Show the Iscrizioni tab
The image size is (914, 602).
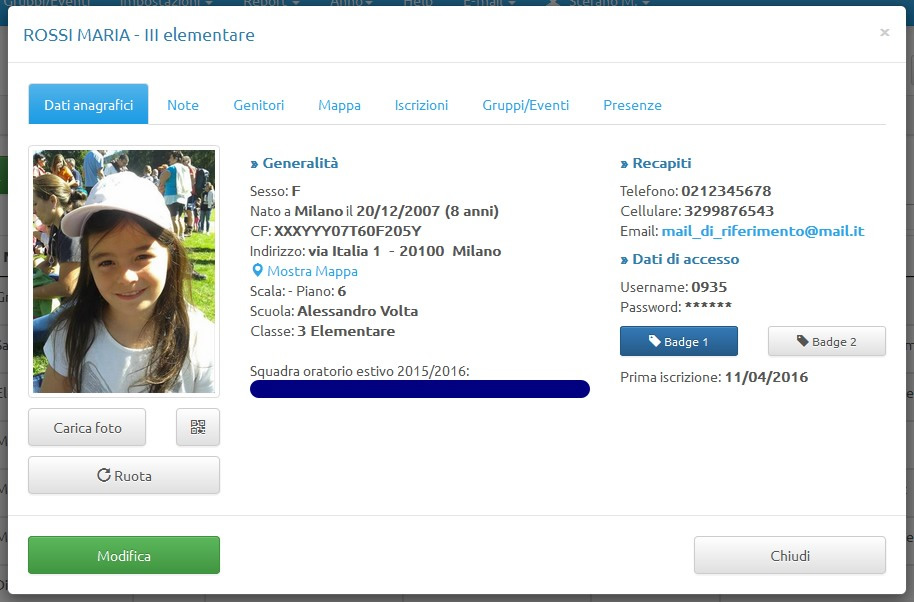pos(421,105)
